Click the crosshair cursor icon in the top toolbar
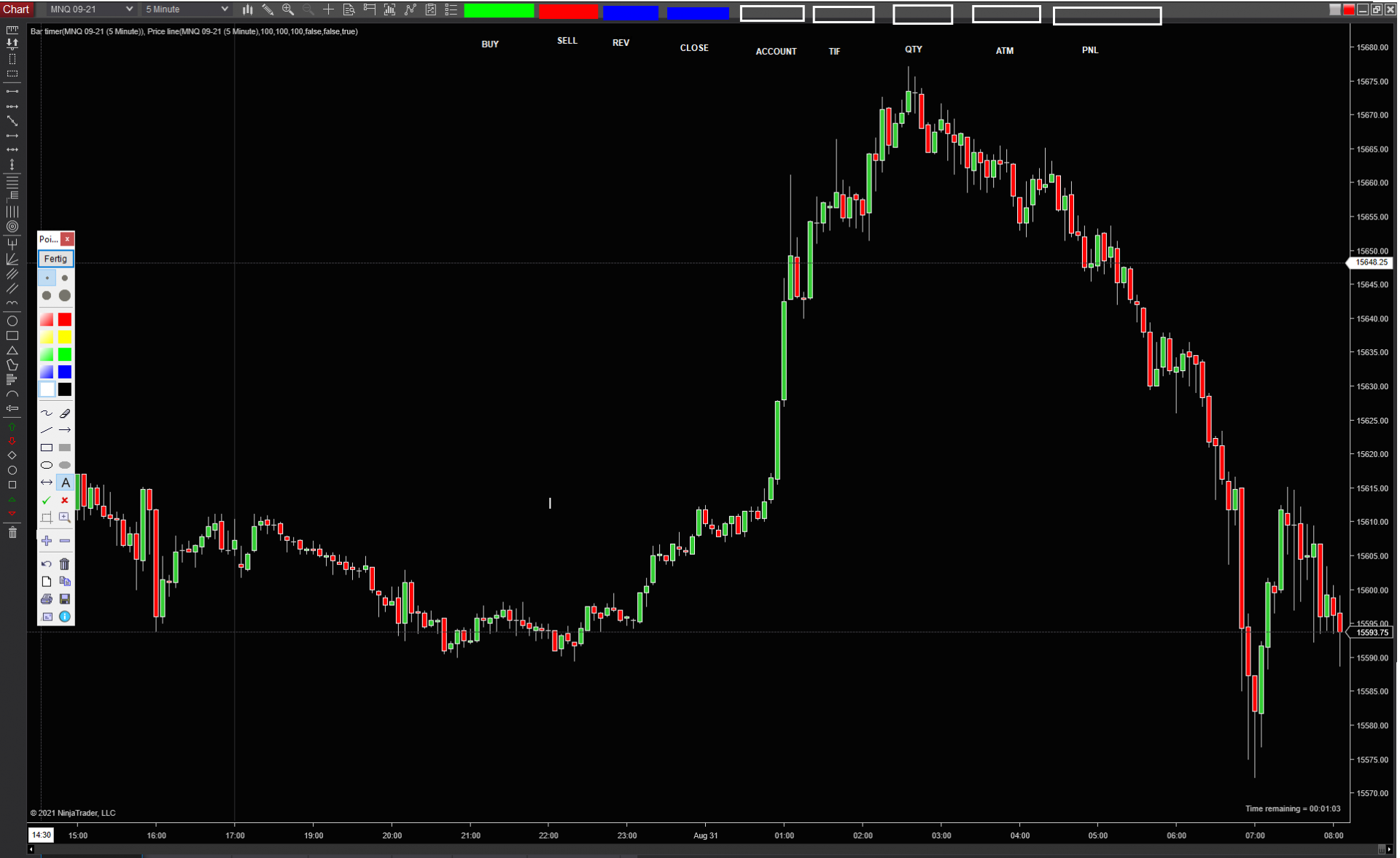The width and height of the screenshot is (1400, 858). (328, 9)
